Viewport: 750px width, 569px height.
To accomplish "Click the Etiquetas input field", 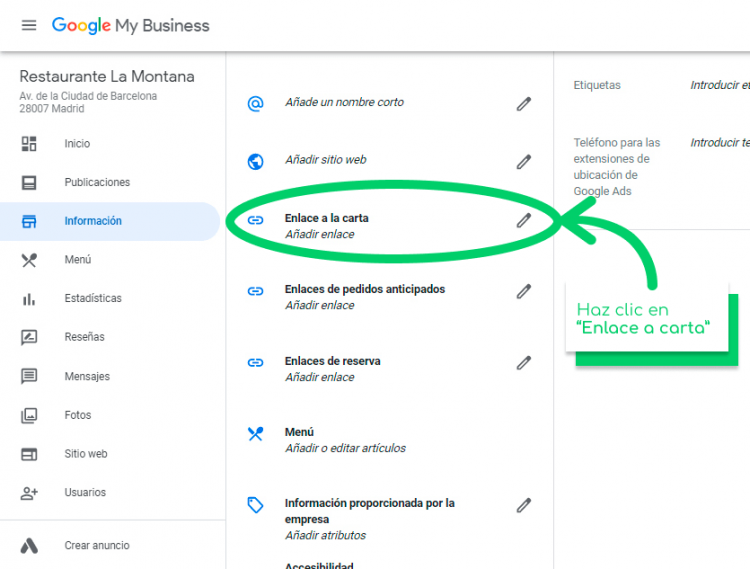I will click(x=720, y=85).
